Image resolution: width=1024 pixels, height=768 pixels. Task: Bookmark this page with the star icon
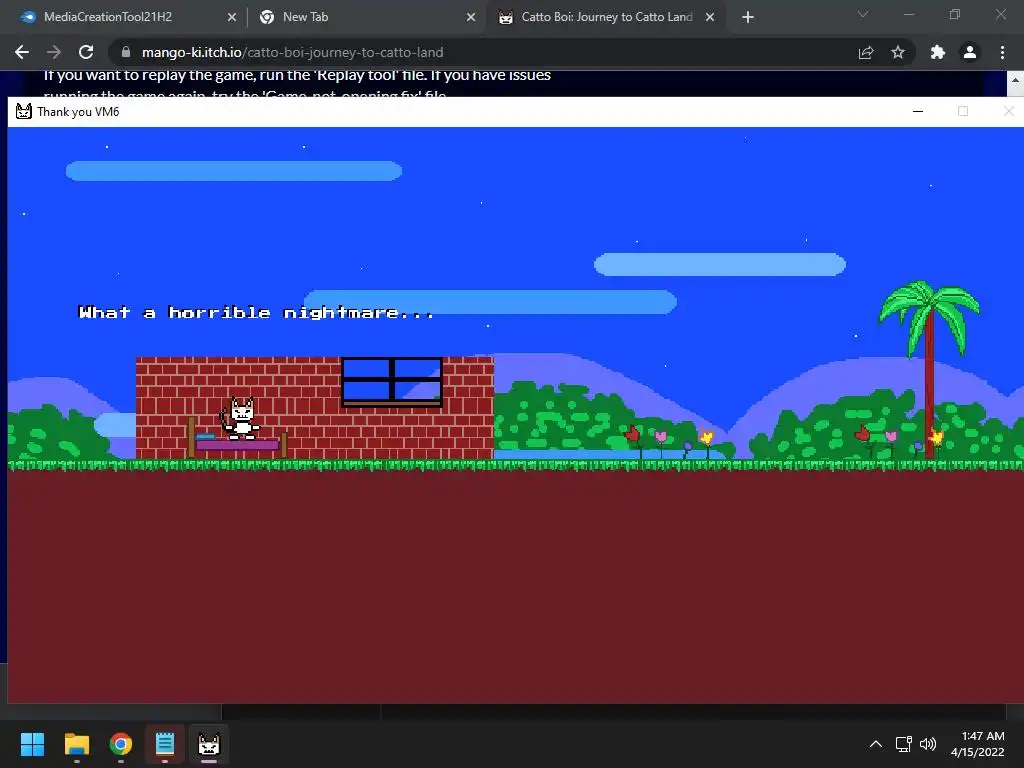[898, 52]
